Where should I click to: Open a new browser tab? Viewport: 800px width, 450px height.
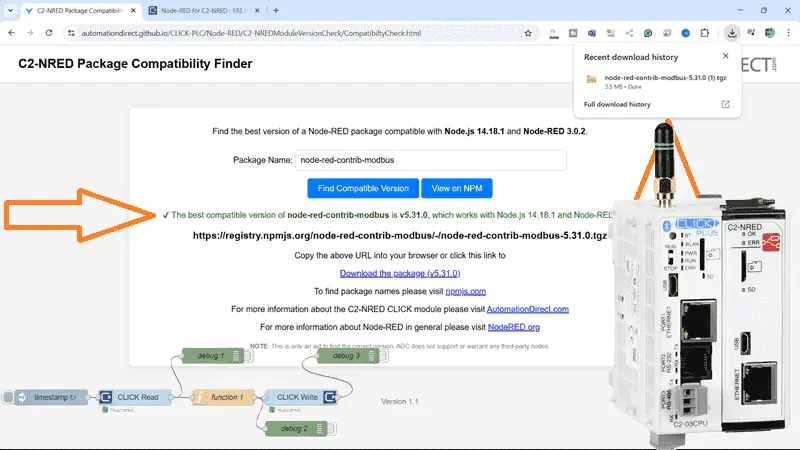276,11
